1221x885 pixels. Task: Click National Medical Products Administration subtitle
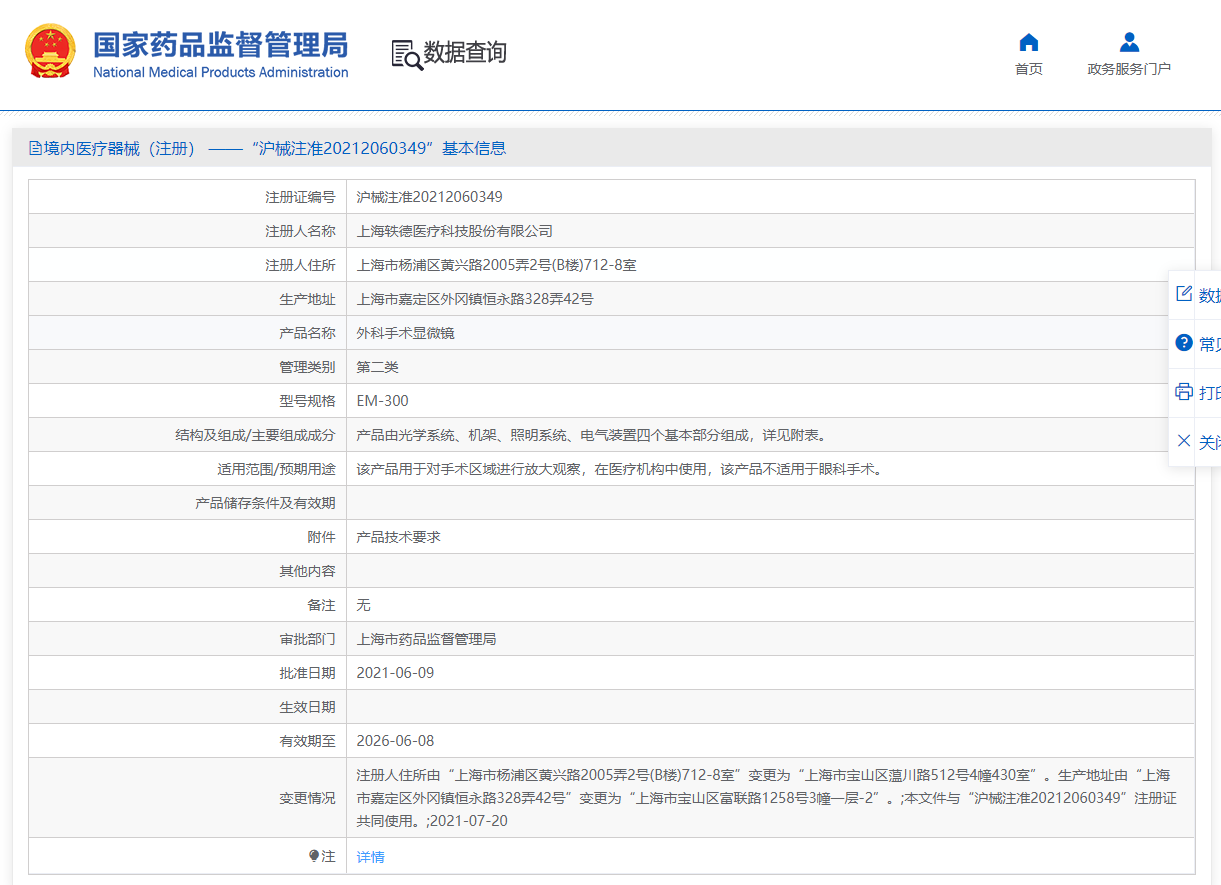(221, 72)
